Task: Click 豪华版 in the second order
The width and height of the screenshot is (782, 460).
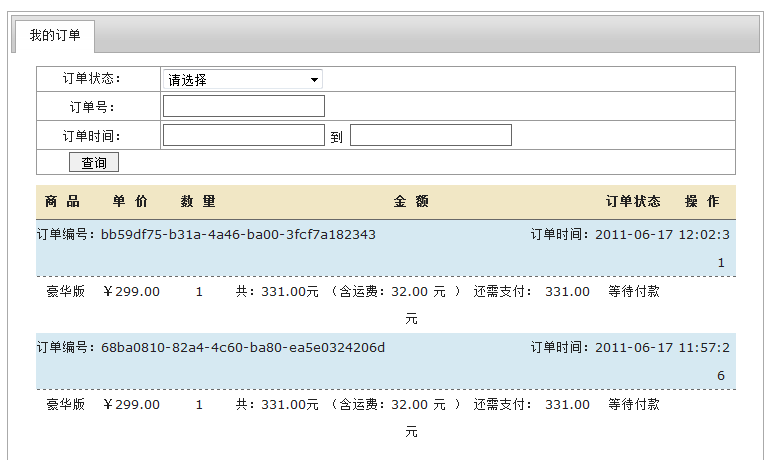Action: point(66,405)
